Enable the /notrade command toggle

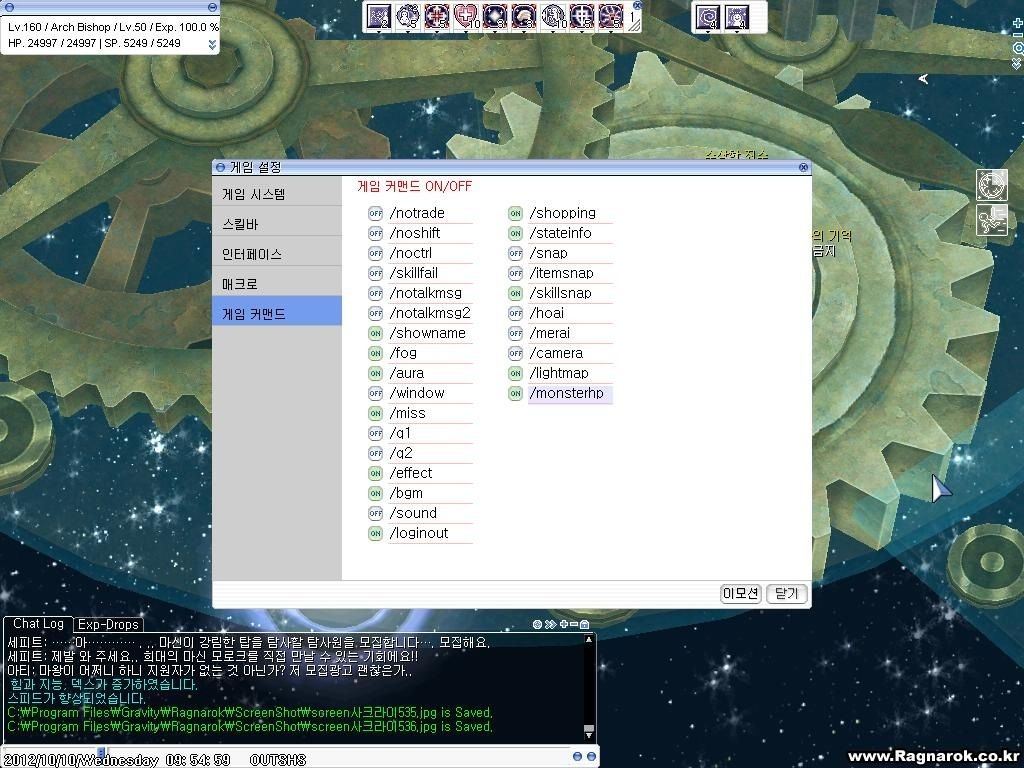coord(374,213)
